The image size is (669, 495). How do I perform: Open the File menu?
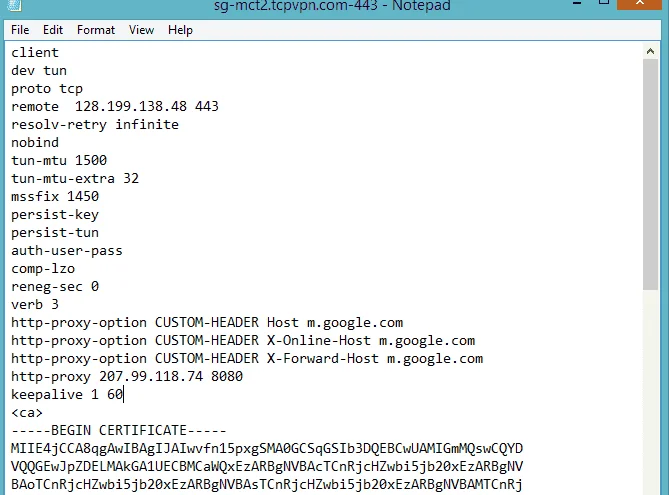(20, 30)
